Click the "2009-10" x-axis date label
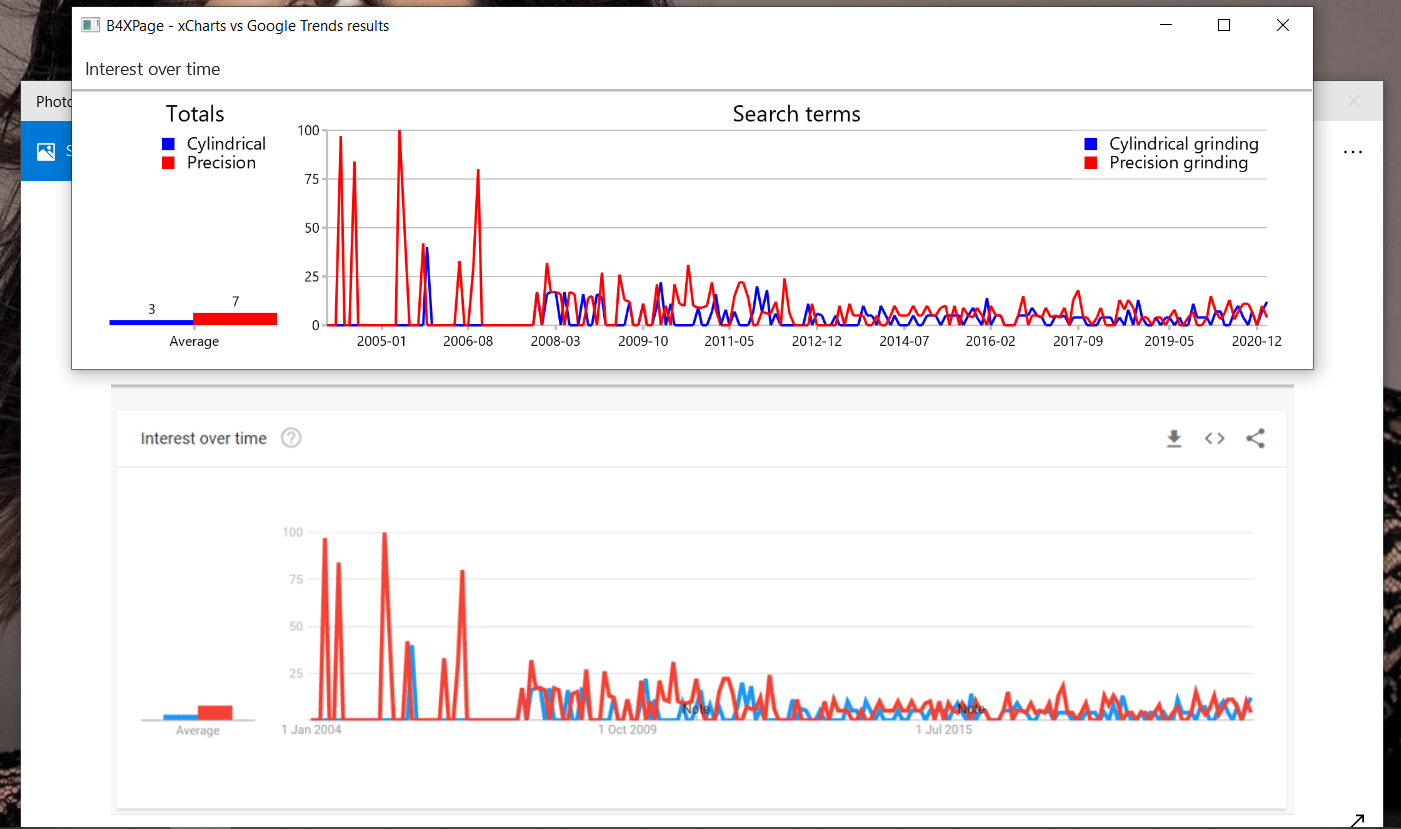 click(x=643, y=341)
